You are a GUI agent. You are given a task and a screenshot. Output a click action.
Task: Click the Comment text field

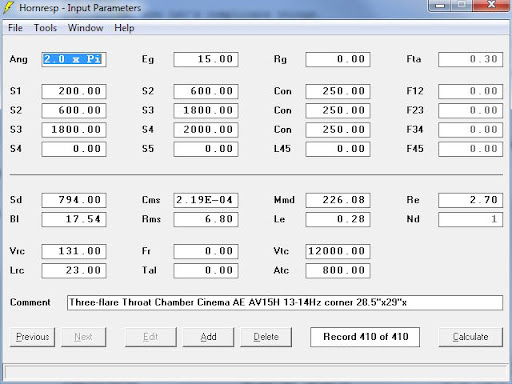pos(285,303)
